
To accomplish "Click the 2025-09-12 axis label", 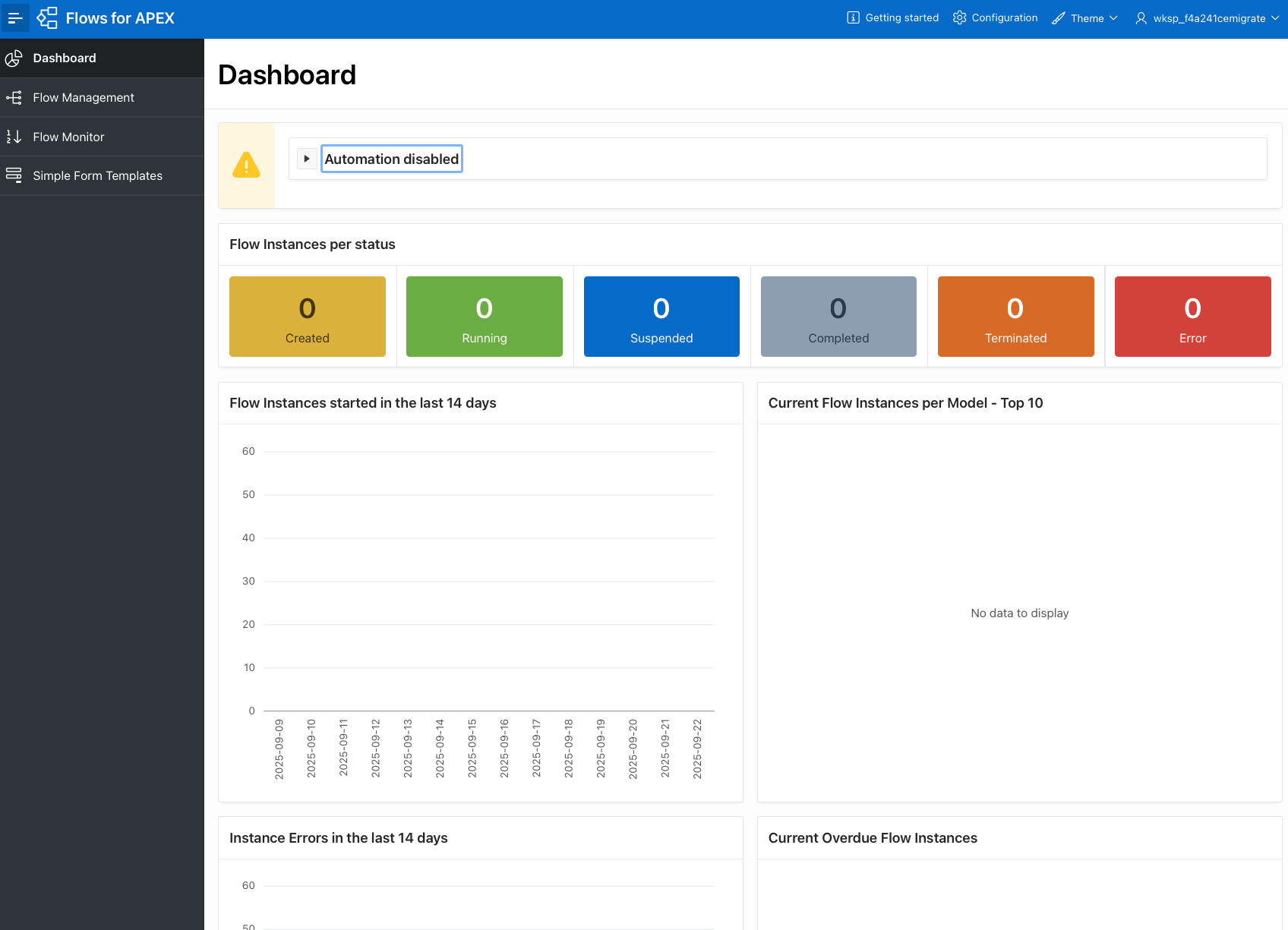I will 375,749.
